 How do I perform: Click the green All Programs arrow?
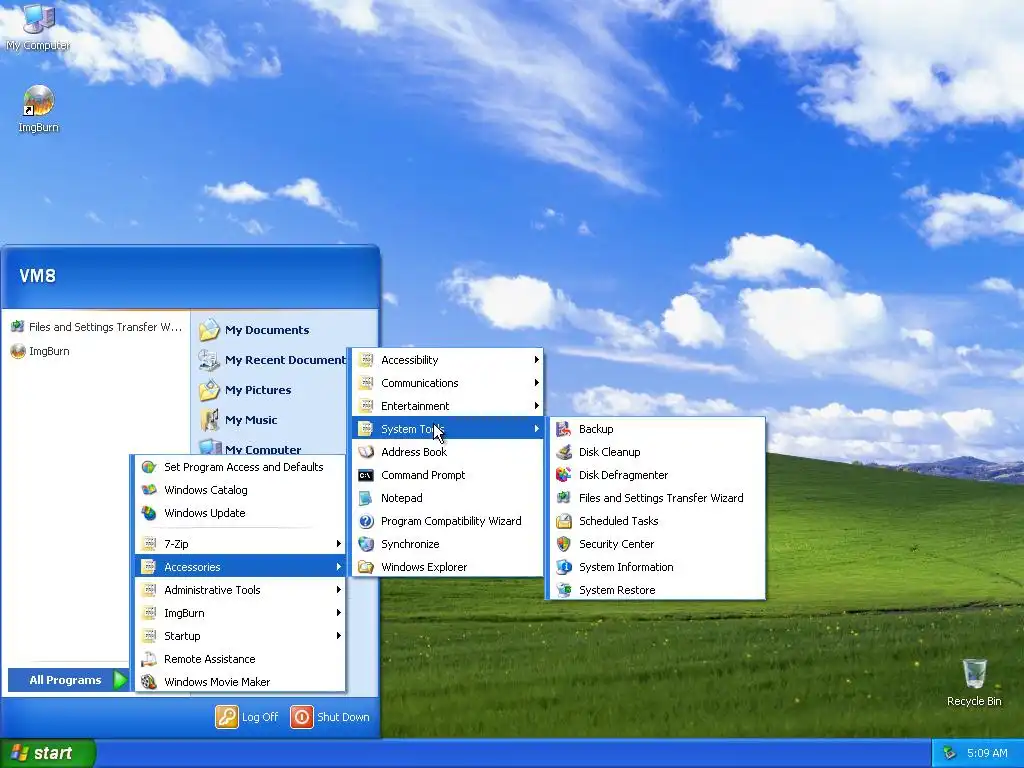(x=120, y=680)
